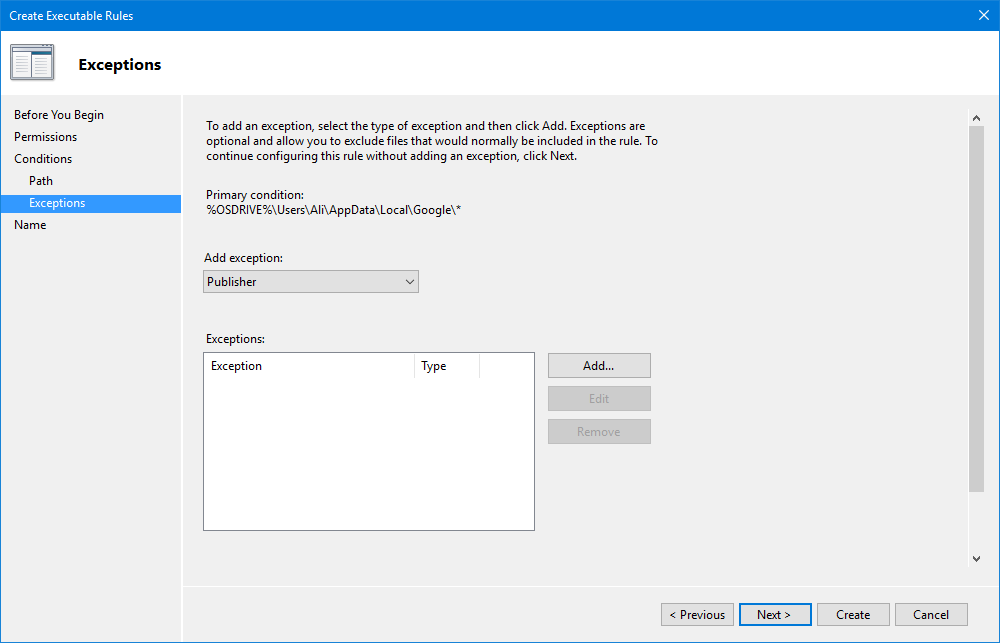Close the Create Executable Rules dialog

(982, 15)
